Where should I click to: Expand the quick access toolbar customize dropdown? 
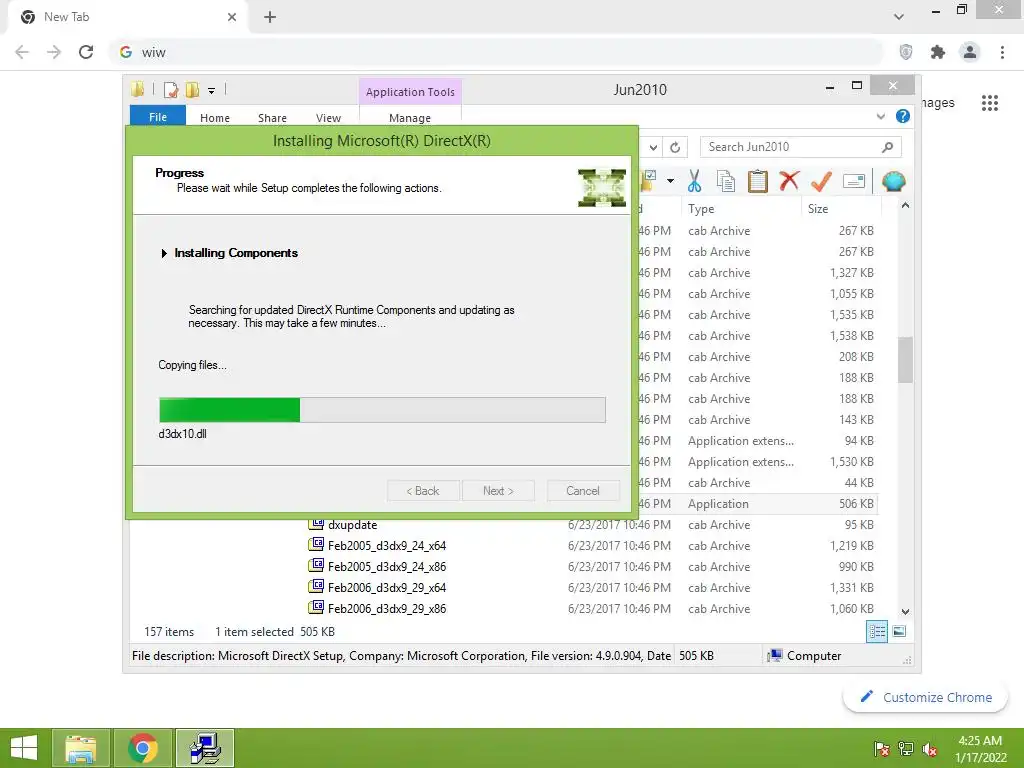[212, 91]
